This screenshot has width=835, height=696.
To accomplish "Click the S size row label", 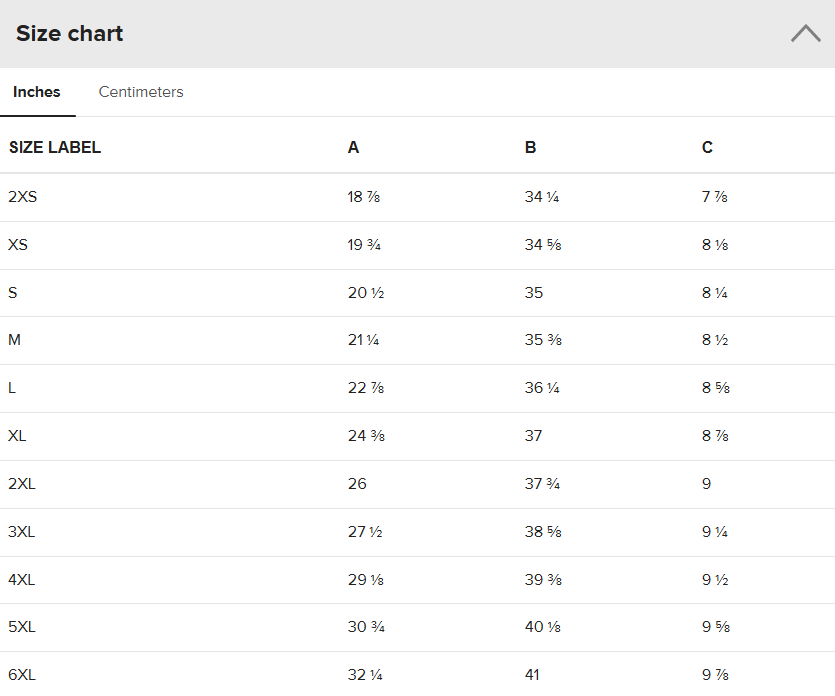I will pos(13,293).
